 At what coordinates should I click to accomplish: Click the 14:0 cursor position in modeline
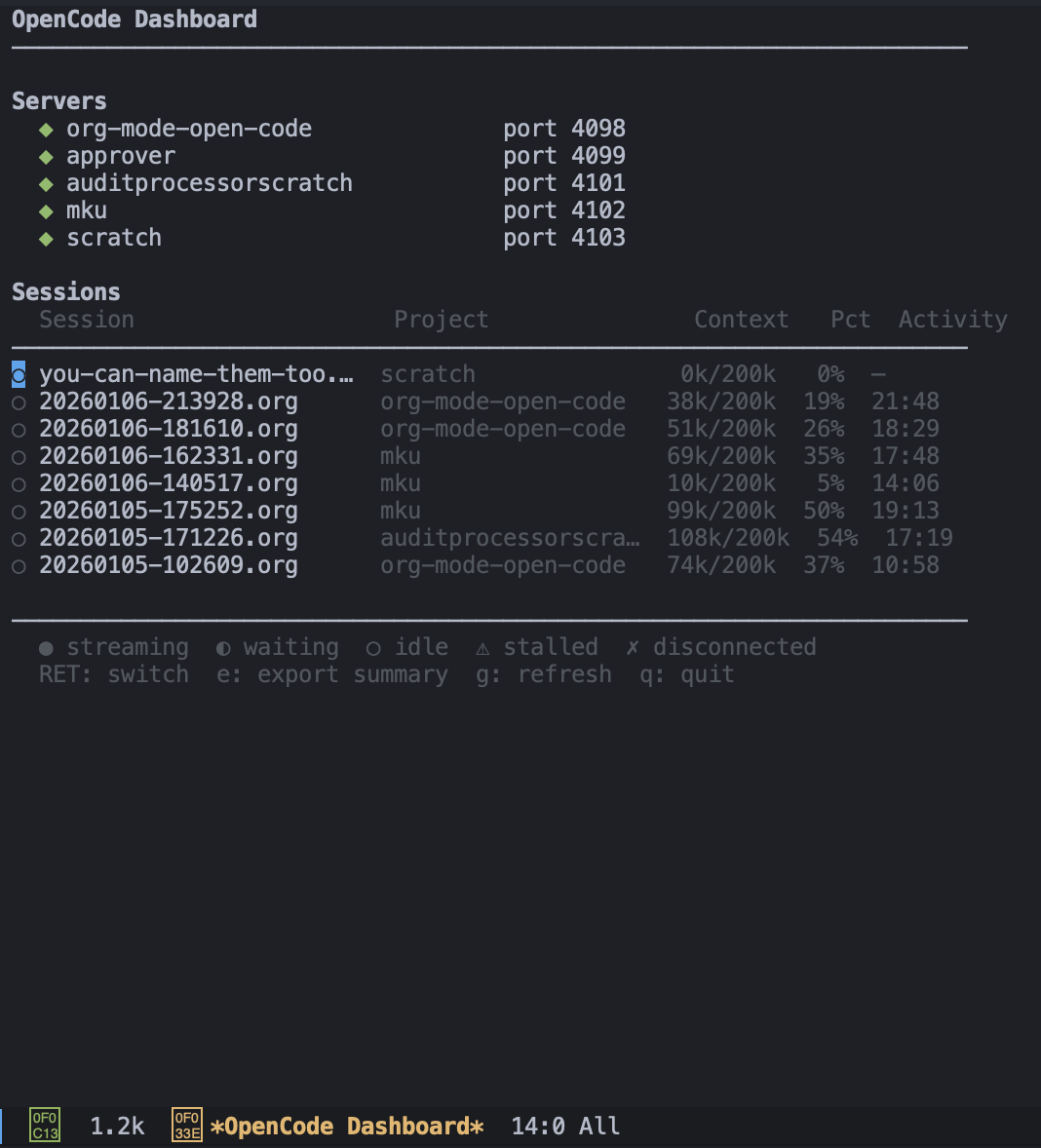coord(538,1127)
